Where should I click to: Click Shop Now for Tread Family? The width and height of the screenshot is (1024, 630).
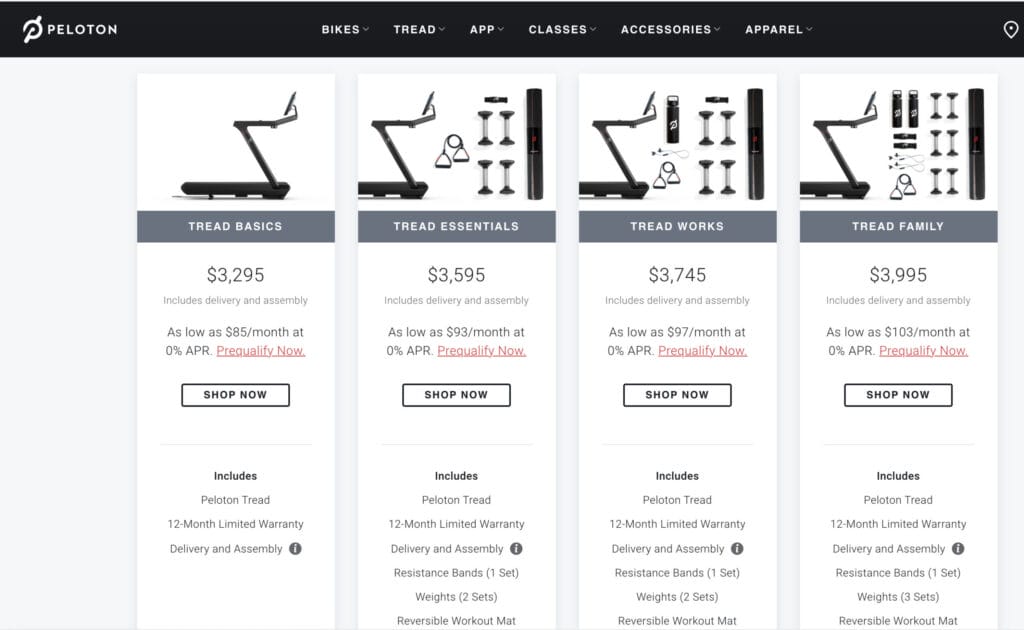pos(898,395)
